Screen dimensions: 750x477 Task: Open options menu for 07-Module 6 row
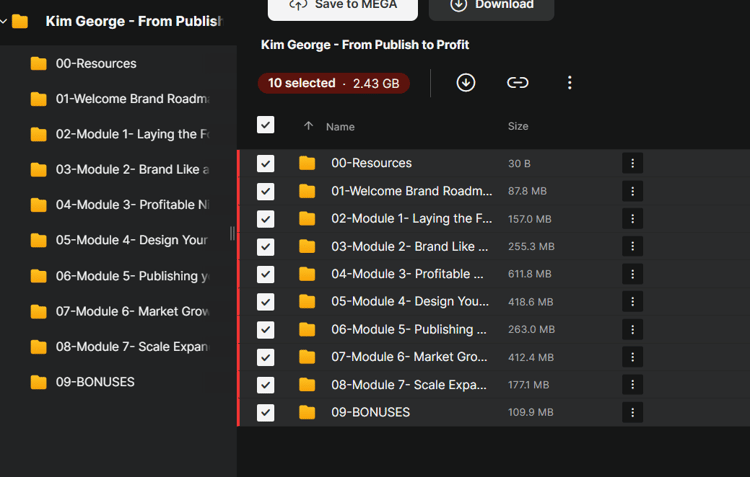coord(632,357)
